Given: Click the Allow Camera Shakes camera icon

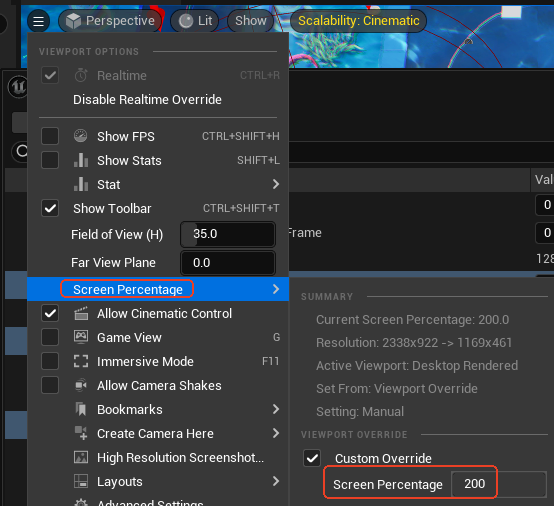Looking at the screenshot, I should (x=81, y=385).
